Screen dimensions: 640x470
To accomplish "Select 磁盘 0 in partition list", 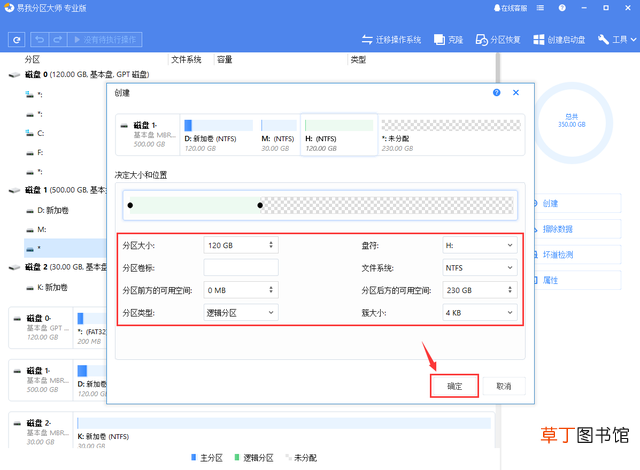I will coord(87,75).
